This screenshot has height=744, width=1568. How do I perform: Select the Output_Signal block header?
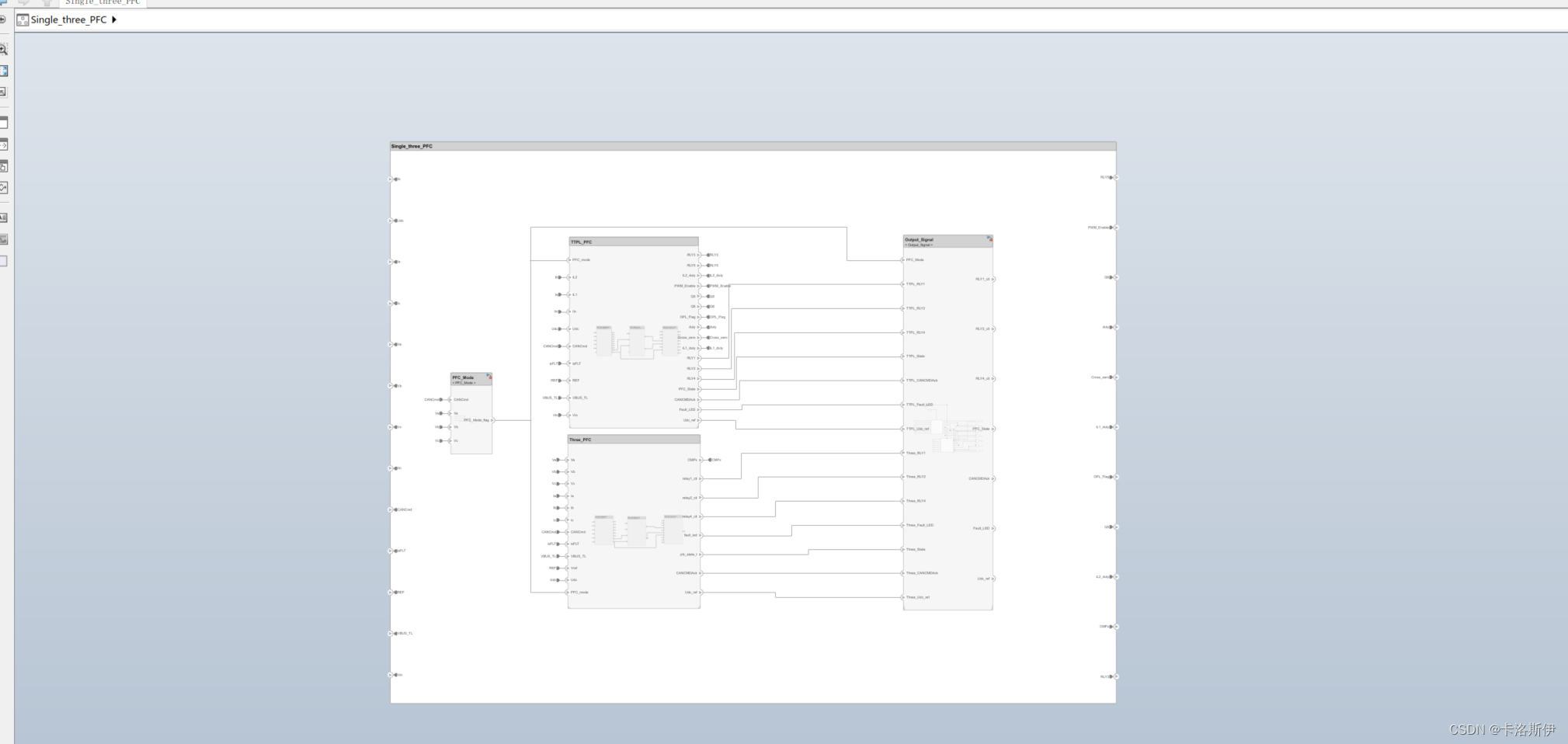pyautogui.click(x=947, y=242)
